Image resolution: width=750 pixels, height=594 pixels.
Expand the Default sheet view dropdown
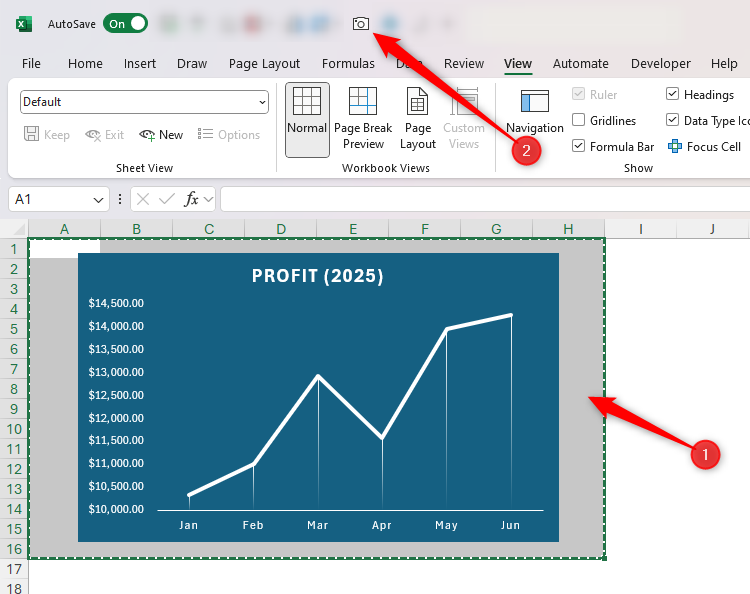click(262, 102)
